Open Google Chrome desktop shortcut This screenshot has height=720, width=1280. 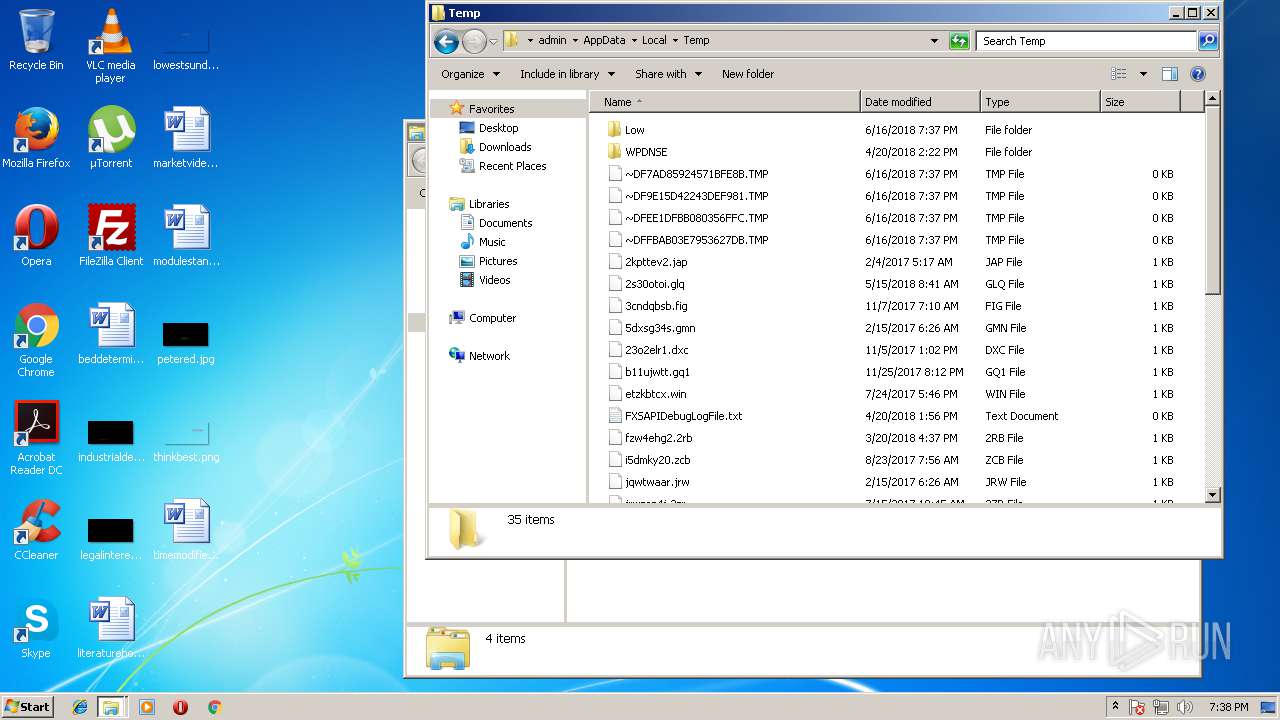click(x=36, y=340)
